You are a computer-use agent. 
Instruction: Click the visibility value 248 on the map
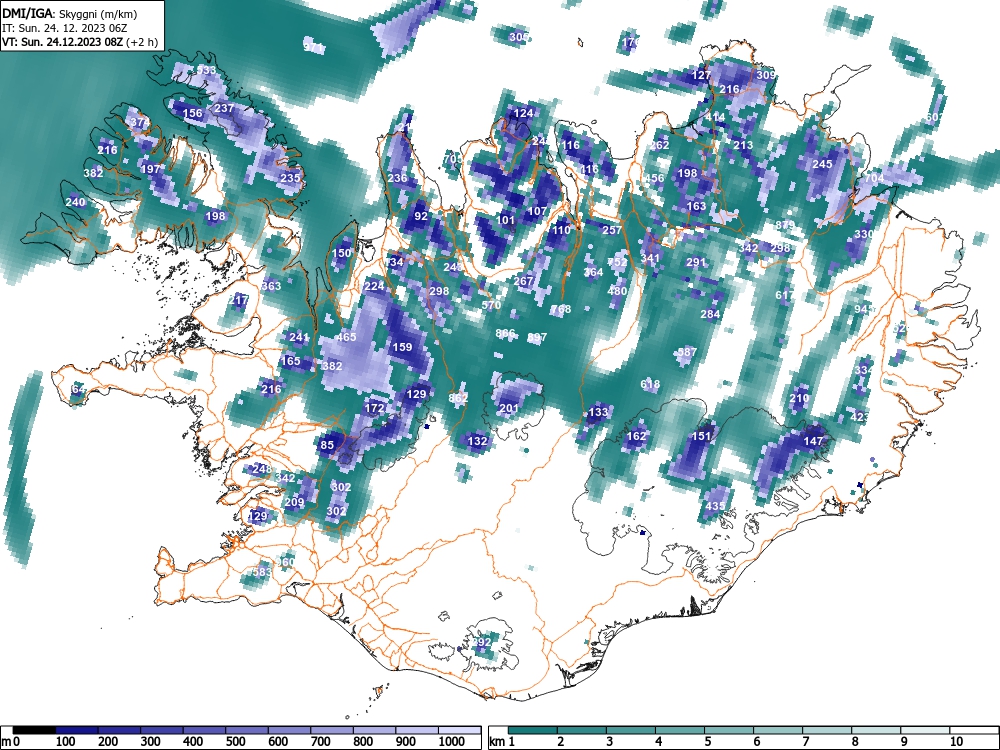coord(262,469)
